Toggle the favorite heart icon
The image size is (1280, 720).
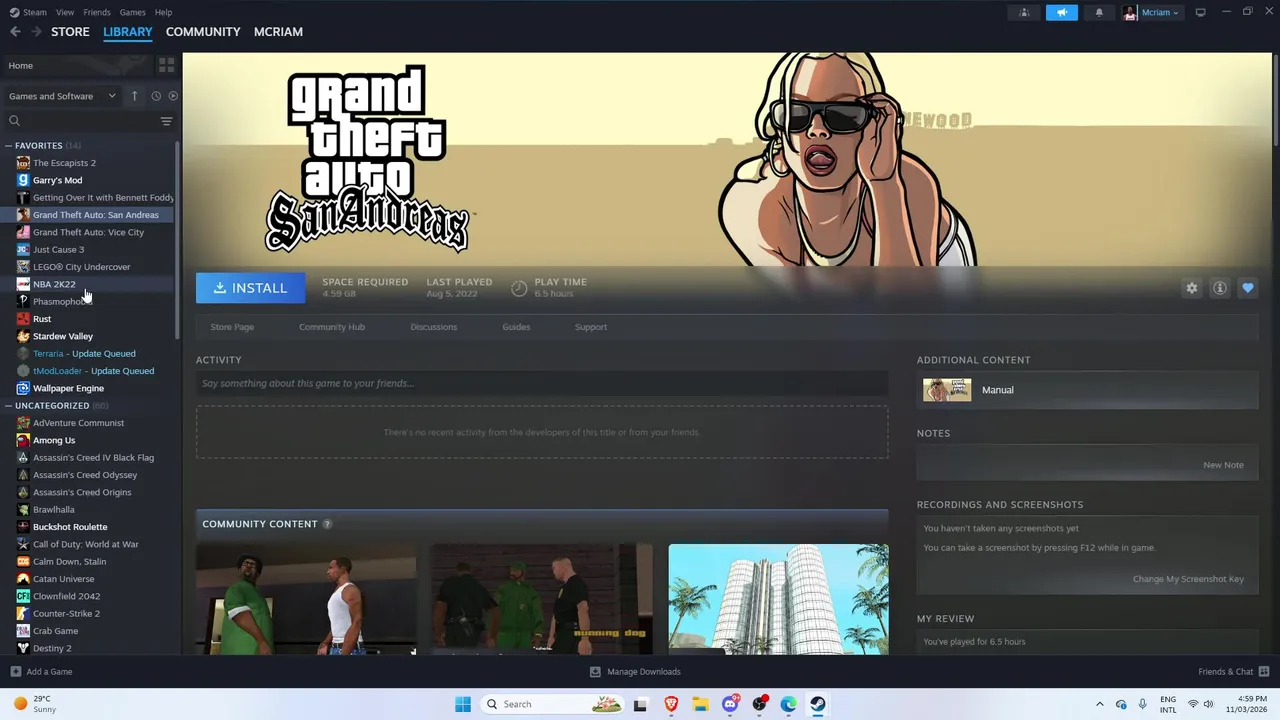click(x=1248, y=288)
